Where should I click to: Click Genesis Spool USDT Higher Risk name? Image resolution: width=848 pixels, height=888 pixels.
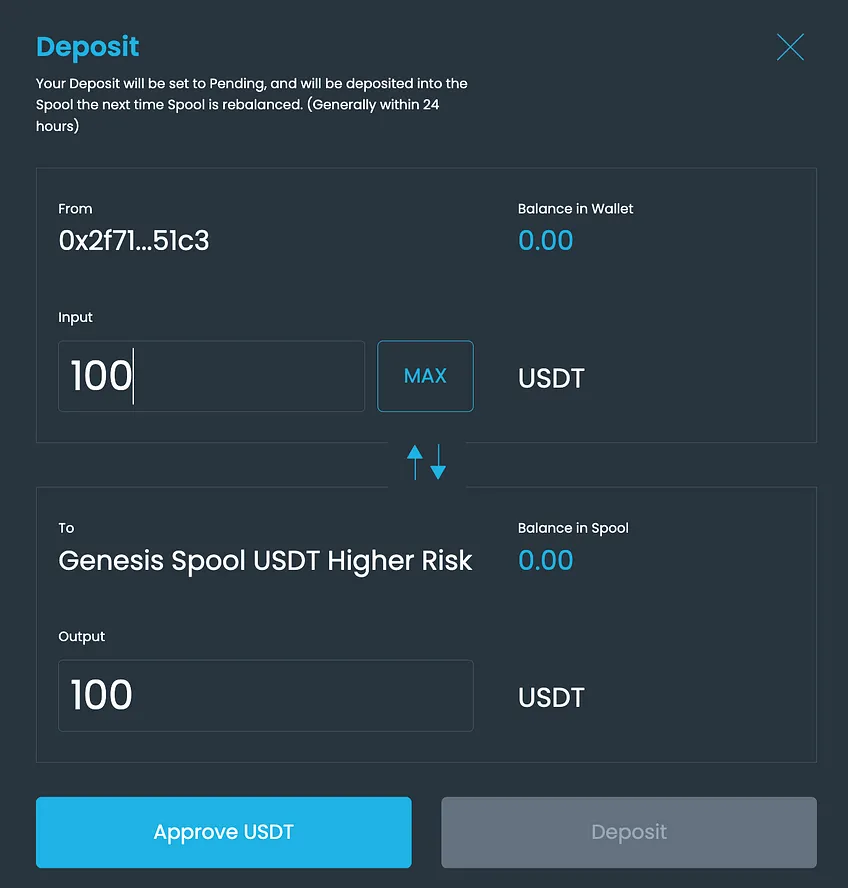[265, 561]
